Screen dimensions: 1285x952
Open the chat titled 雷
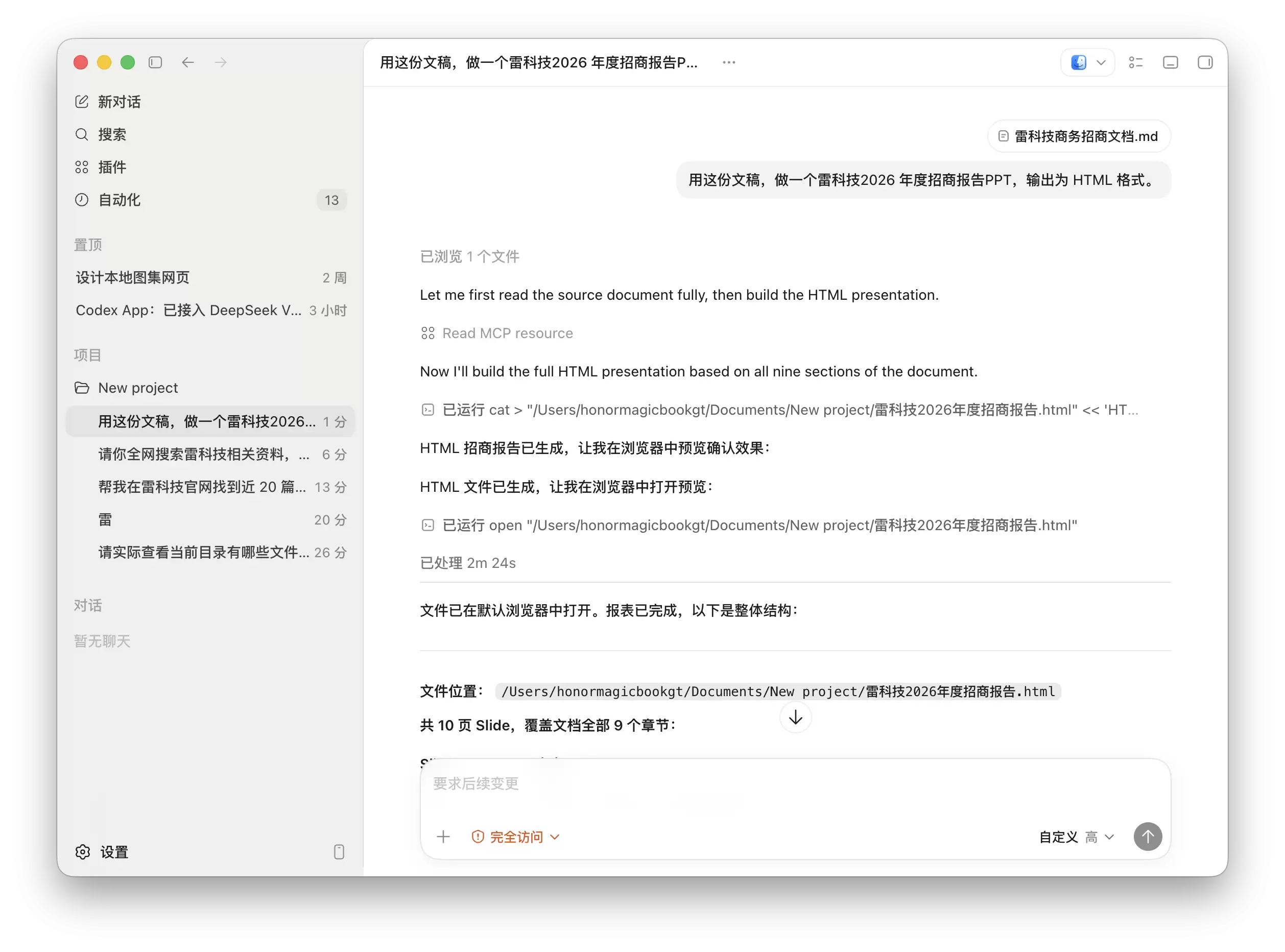point(210,520)
